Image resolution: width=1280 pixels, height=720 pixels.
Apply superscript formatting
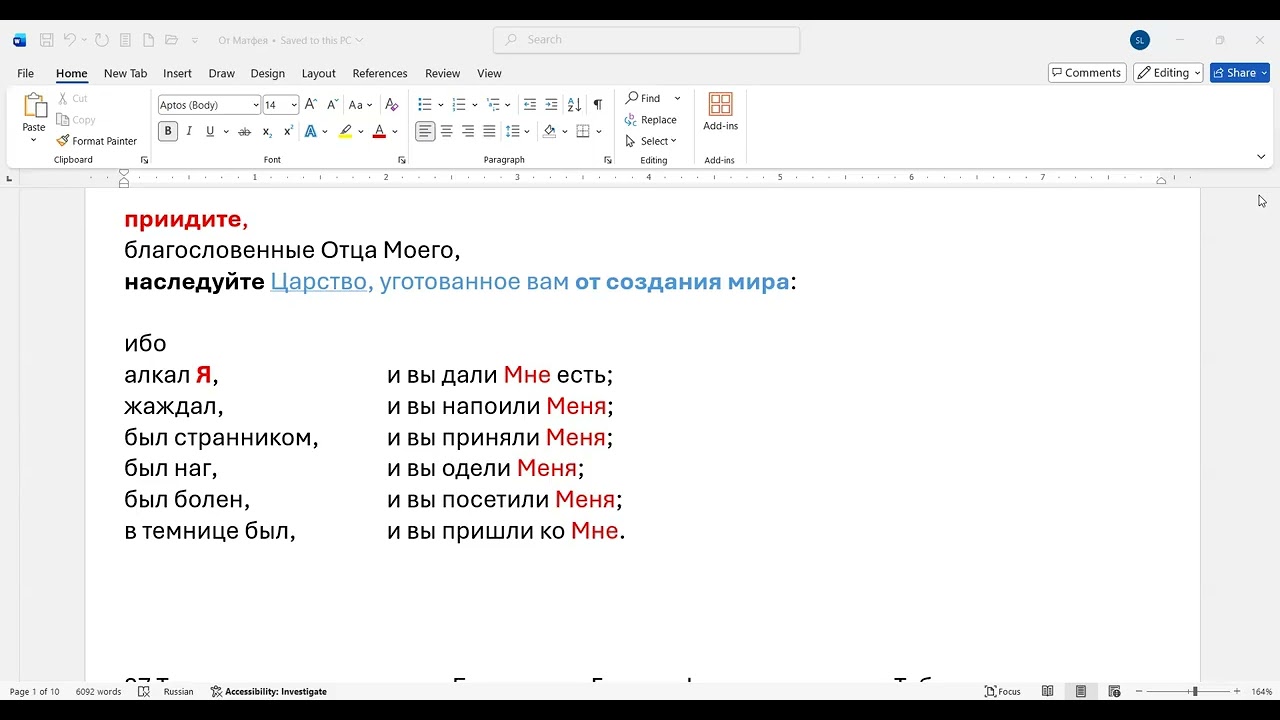[288, 131]
